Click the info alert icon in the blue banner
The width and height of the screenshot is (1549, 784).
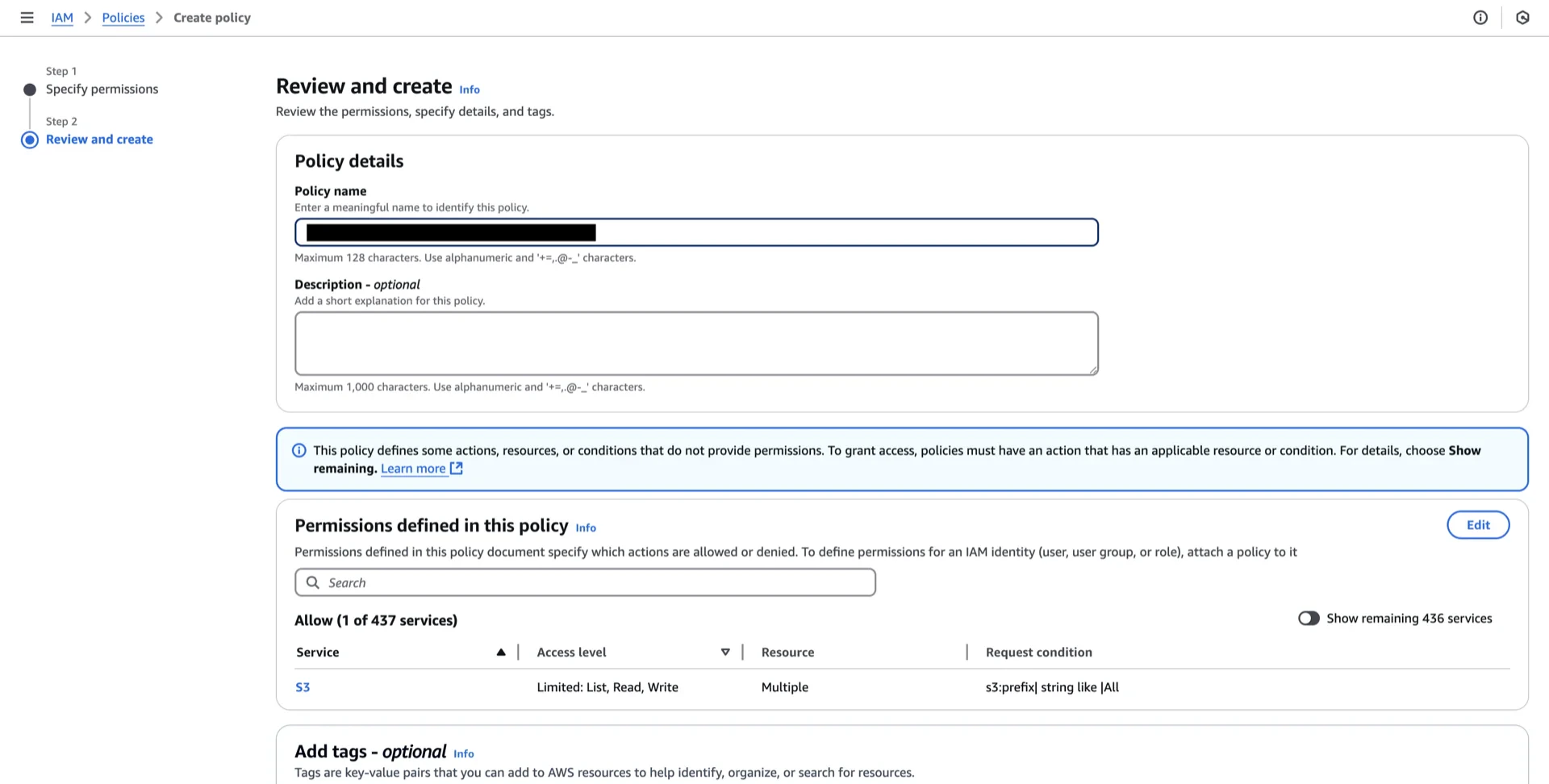click(x=299, y=450)
